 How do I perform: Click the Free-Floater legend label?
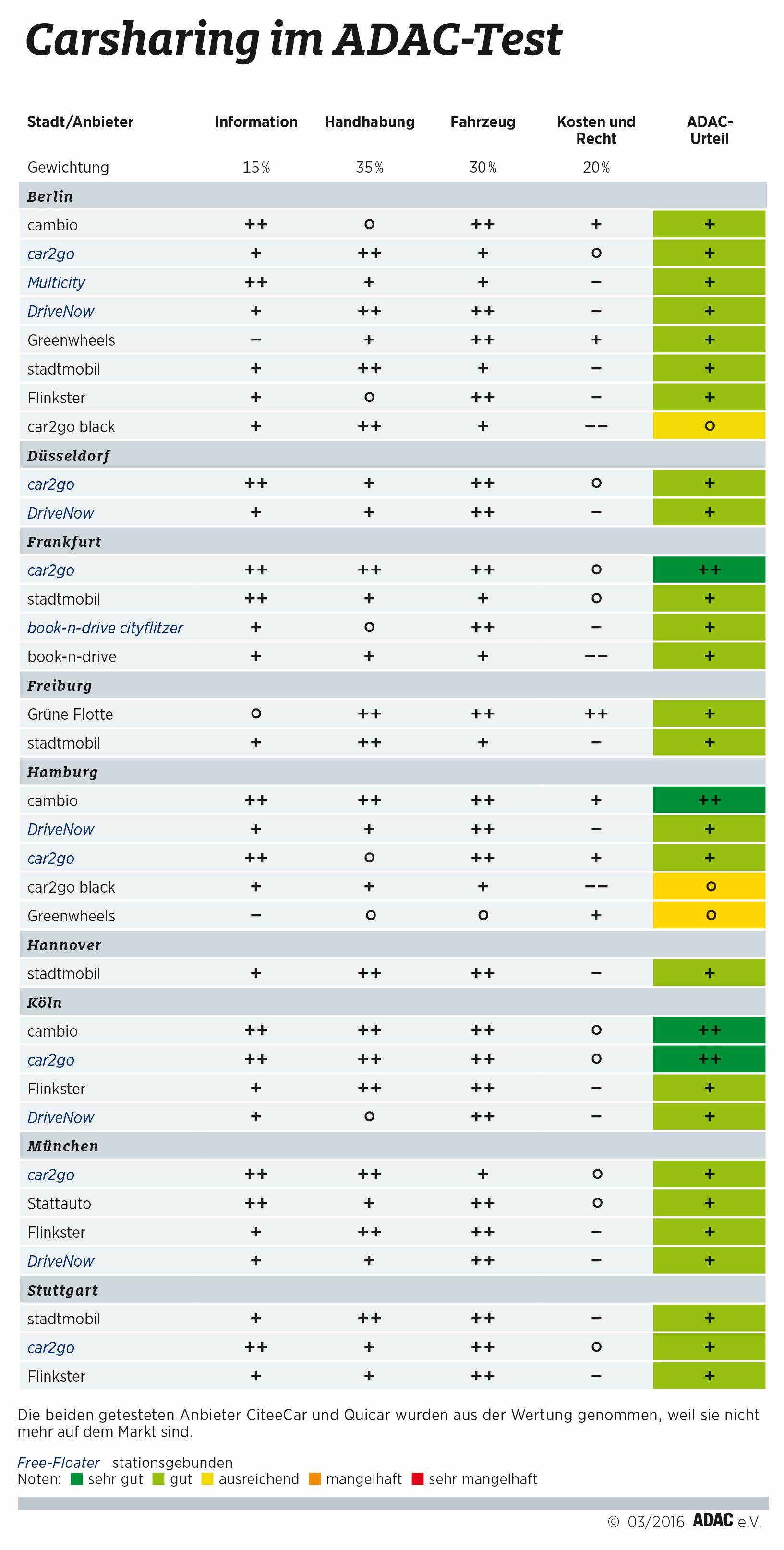pos(59,1462)
